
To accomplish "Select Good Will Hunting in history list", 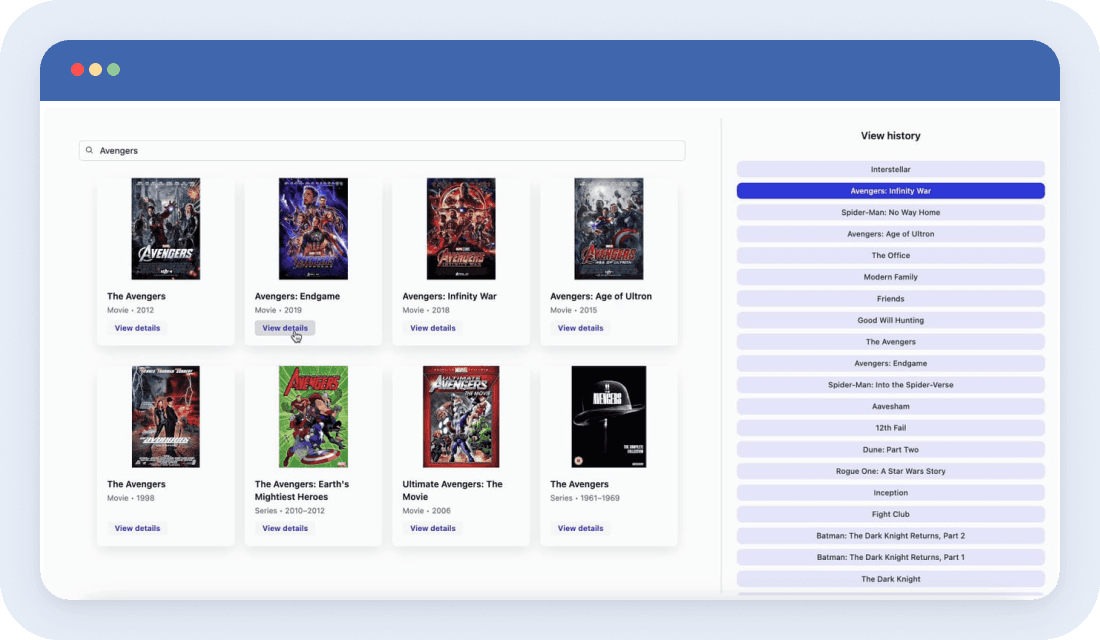I will [x=890, y=321].
